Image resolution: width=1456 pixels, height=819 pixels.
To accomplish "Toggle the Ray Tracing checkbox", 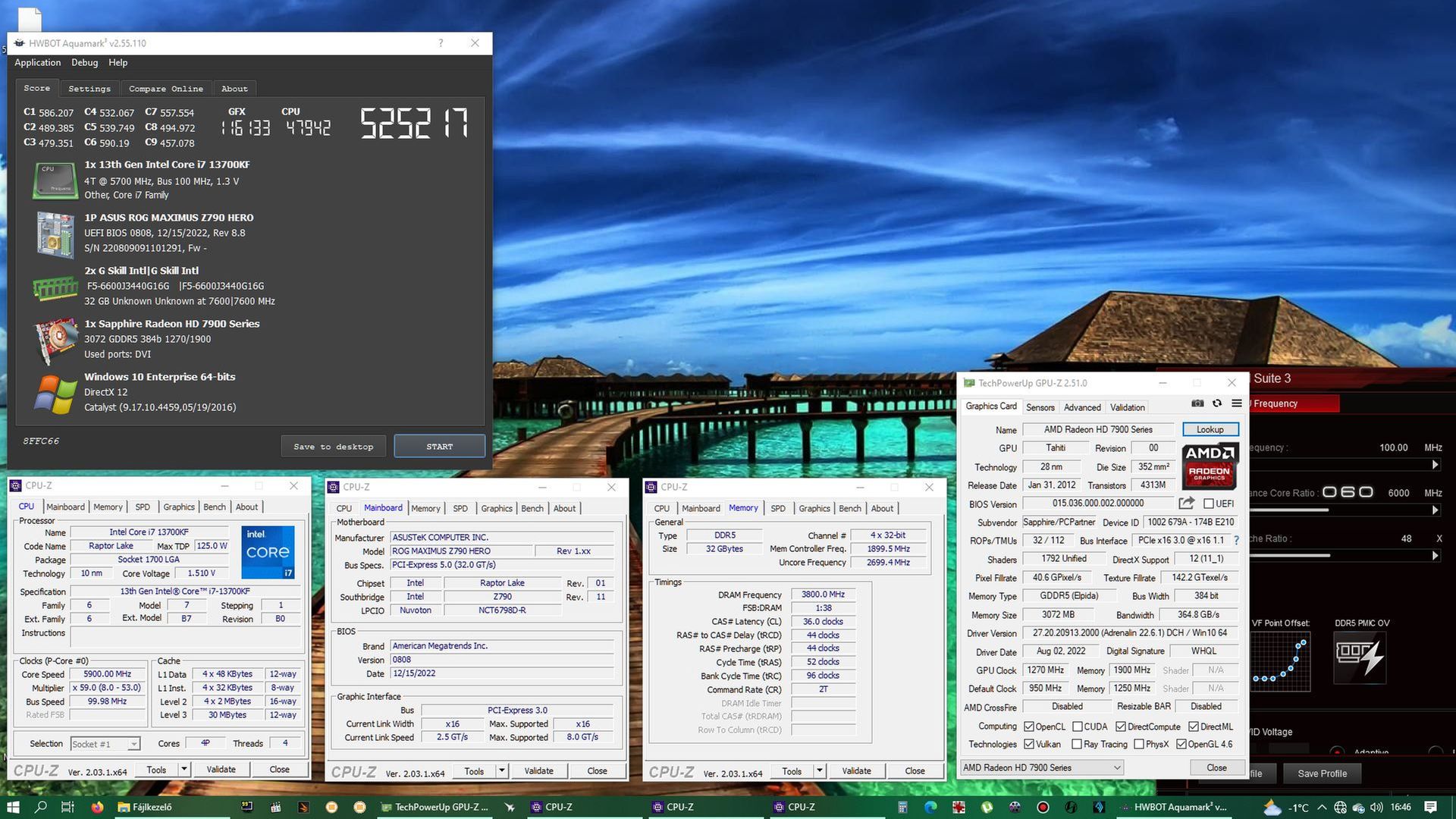I will pos(1076,744).
